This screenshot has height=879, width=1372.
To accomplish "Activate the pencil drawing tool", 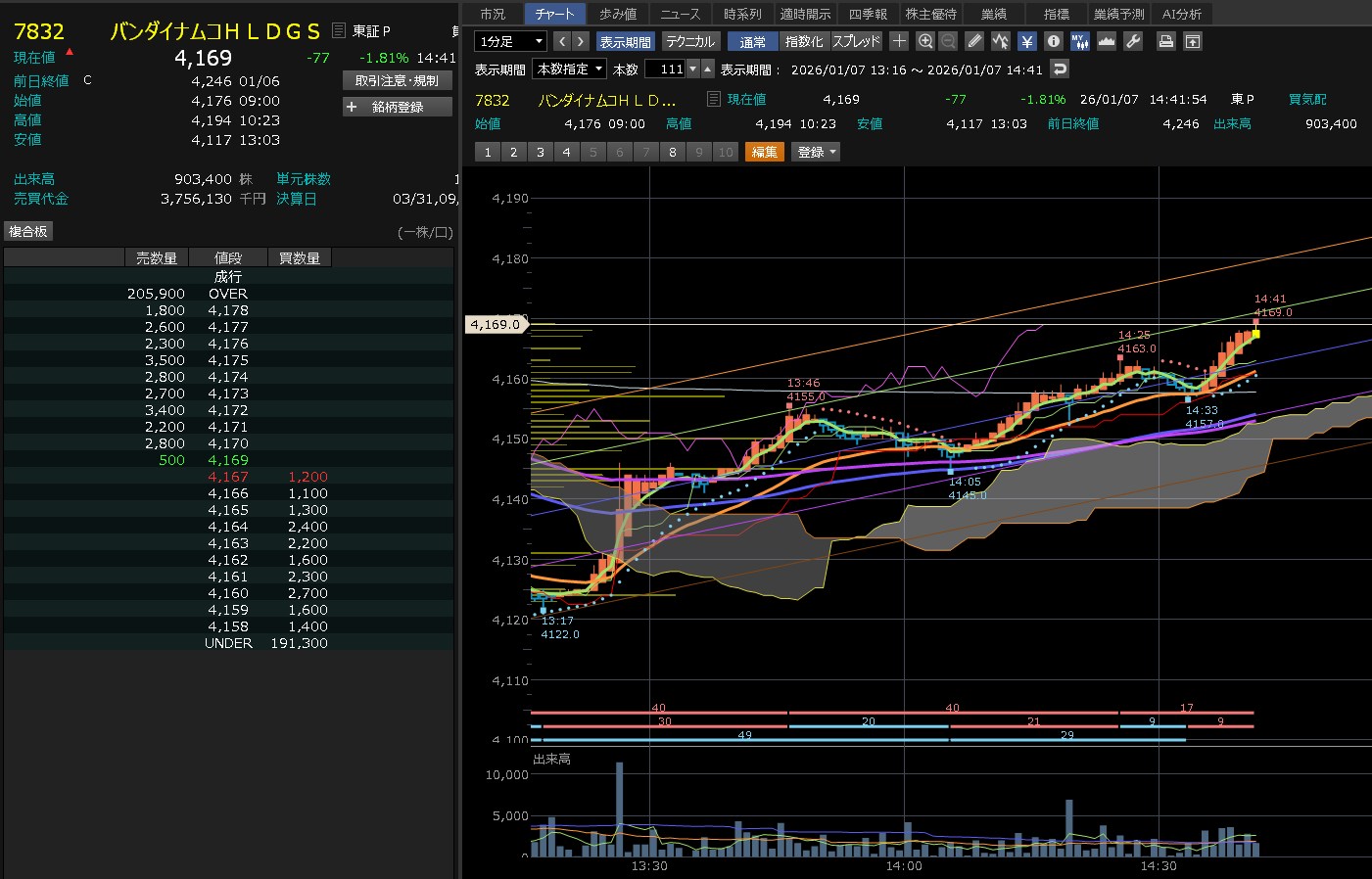I will tap(973, 41).
